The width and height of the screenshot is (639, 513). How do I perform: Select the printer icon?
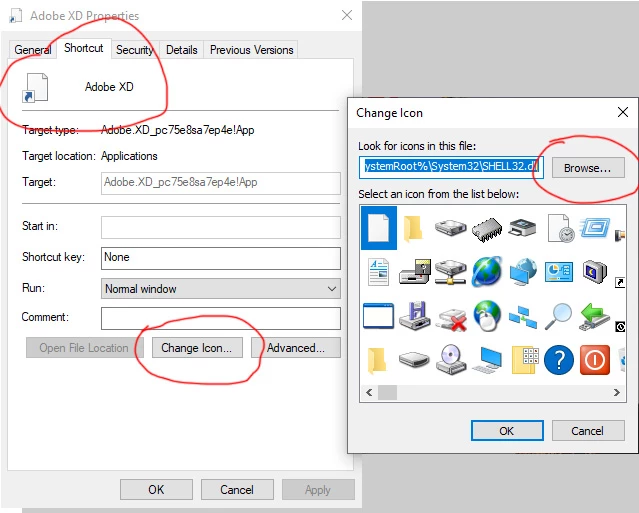pyautogui.click(x=522, y=228)
